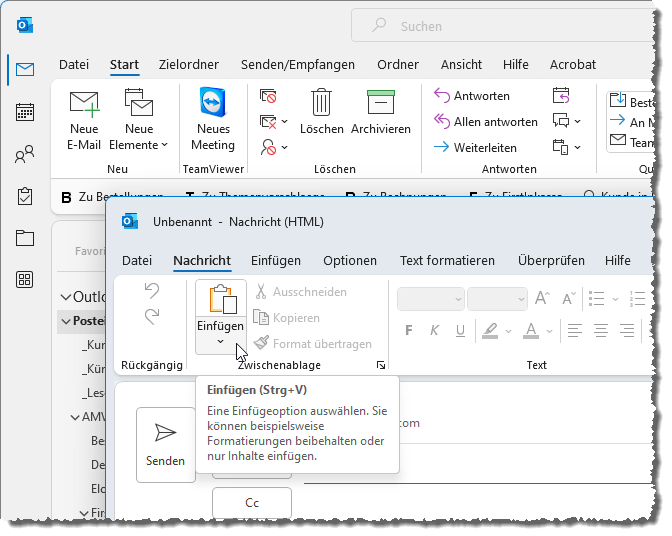Click the undo arrow in message window

point(152,291)
